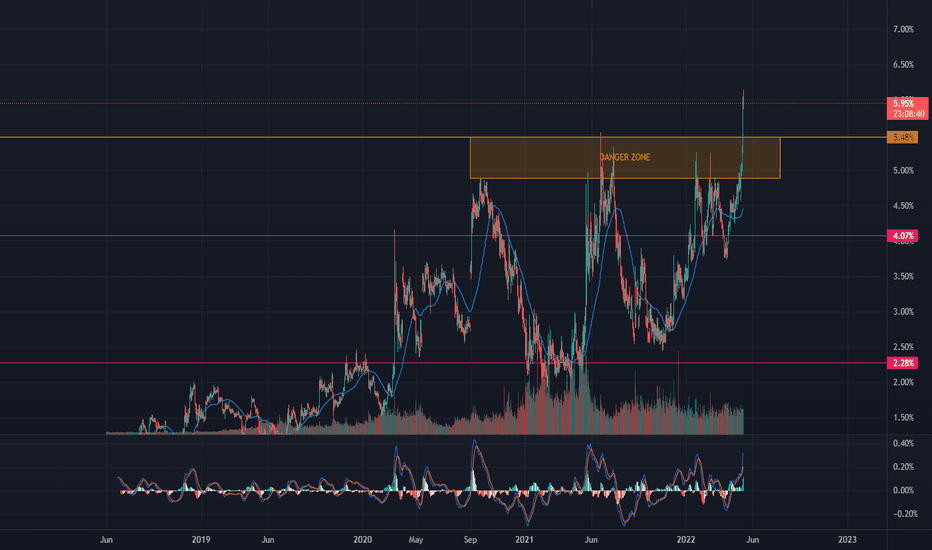Click the 23:08:40 countdown timer
Screen dimensions: 932x550
908,114
